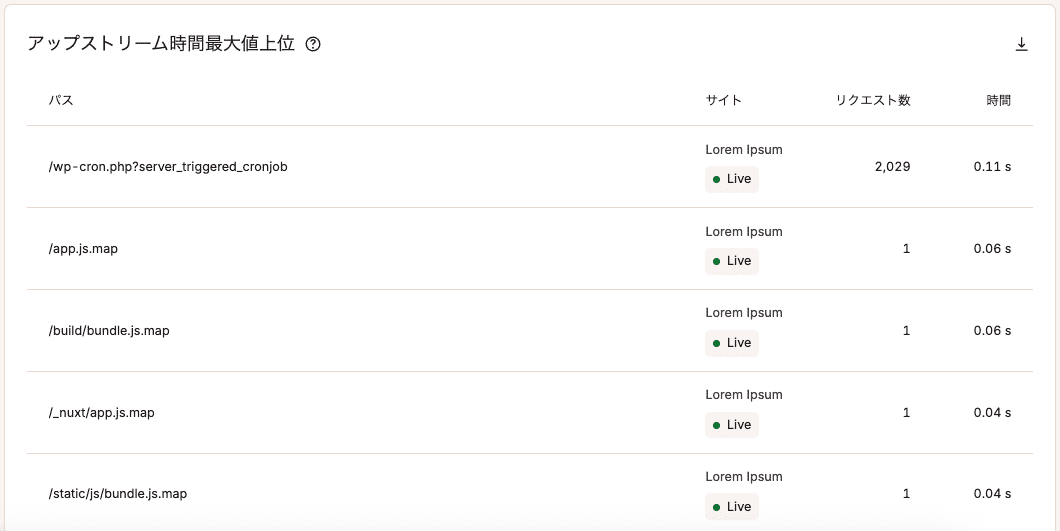The width and height of the screenshot is (1060, 531).
Task: Click Live badge in the wp-cron row
Action: tap(732, 180)
